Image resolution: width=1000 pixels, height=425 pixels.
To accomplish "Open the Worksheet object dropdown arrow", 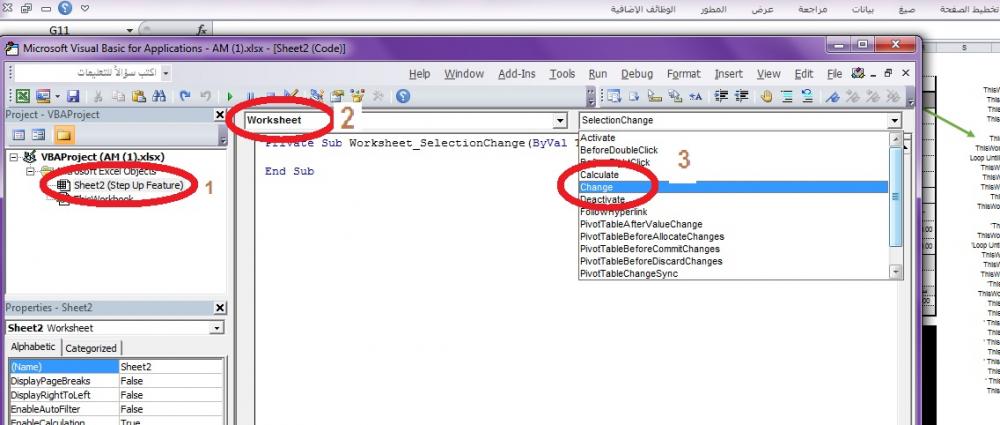I will [559, 121].
